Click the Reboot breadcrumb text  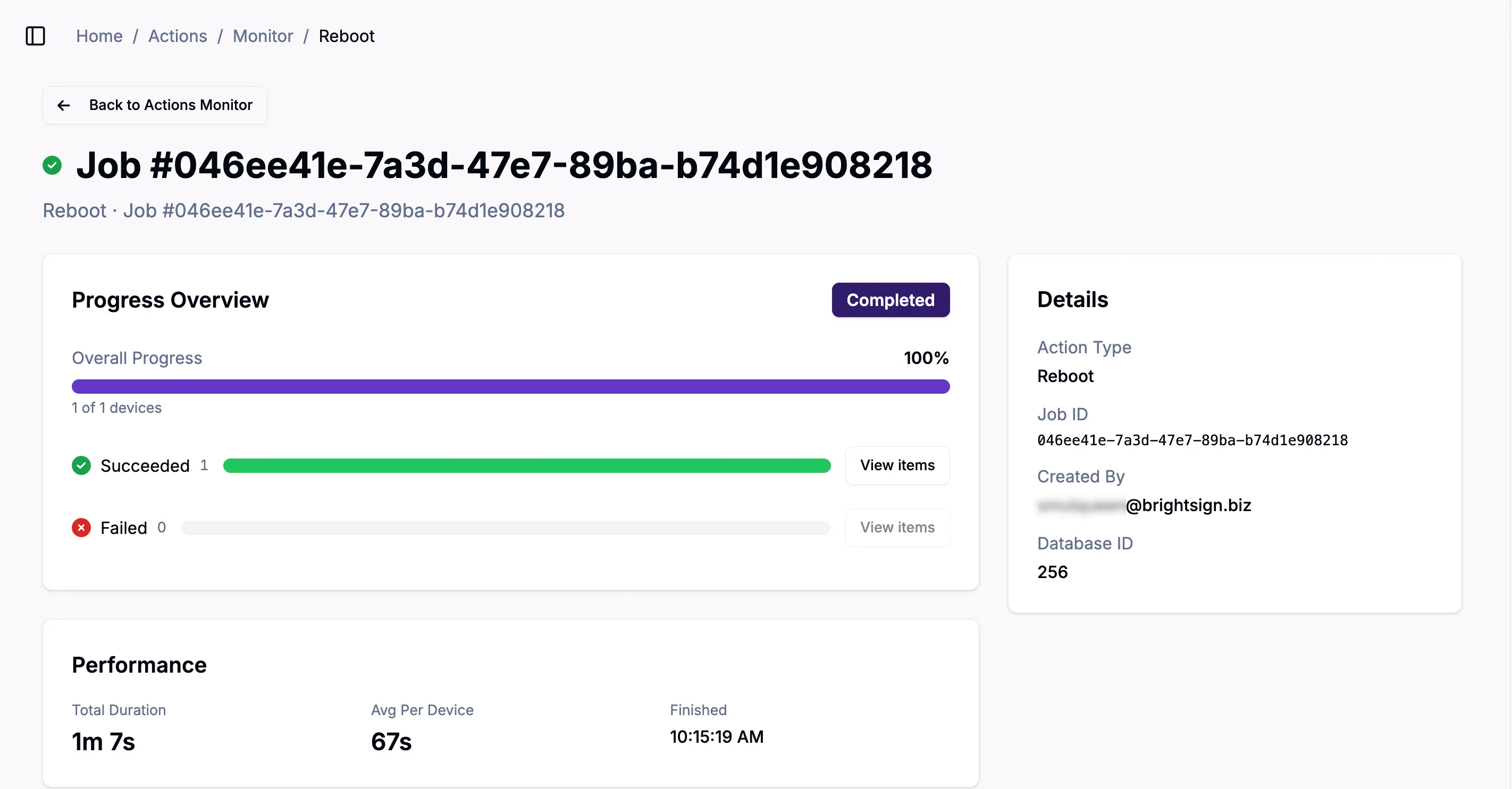click(x=346, y=36)
